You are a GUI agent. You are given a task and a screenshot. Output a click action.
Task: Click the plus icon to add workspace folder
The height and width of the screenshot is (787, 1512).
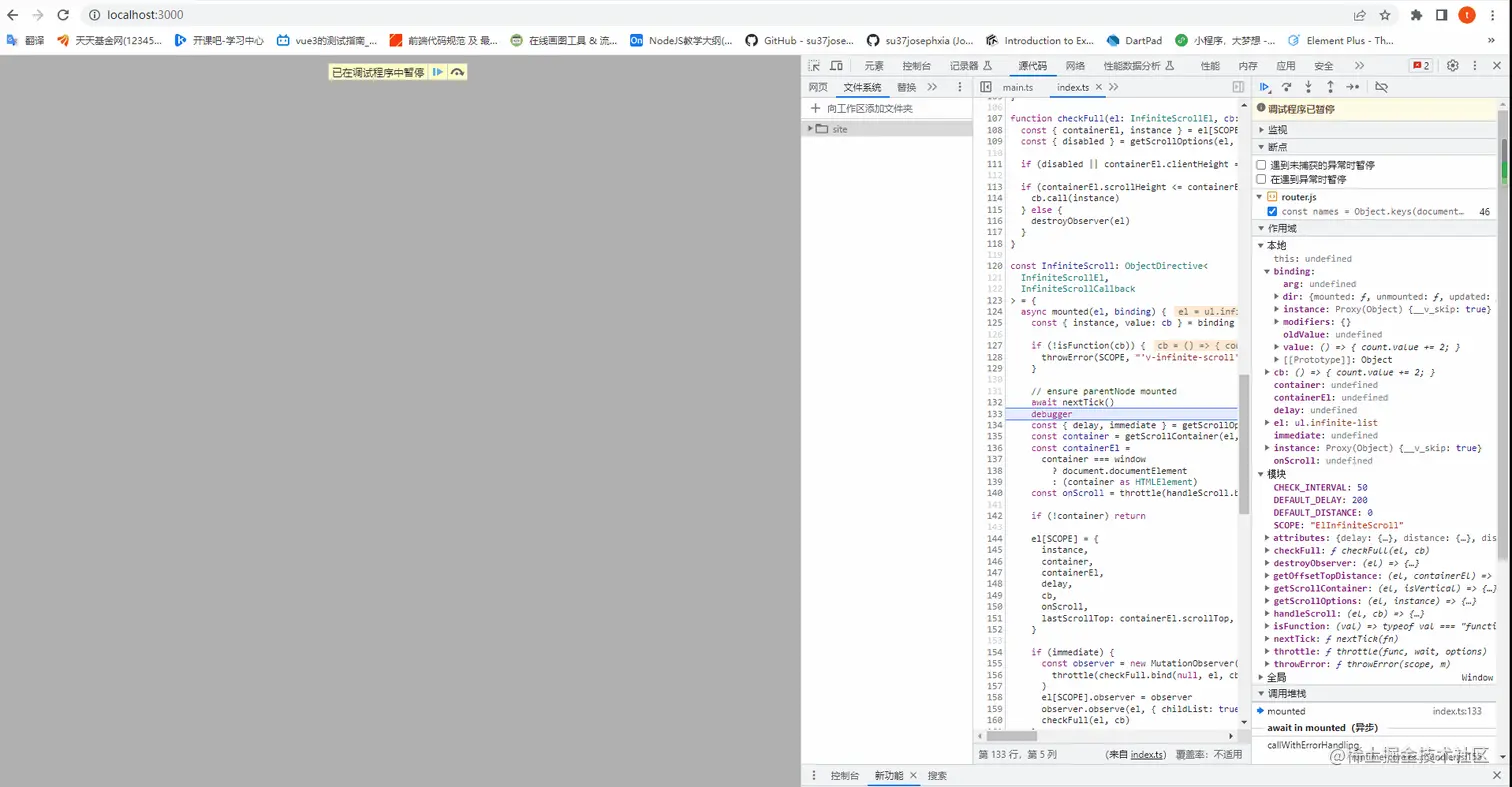815,108
